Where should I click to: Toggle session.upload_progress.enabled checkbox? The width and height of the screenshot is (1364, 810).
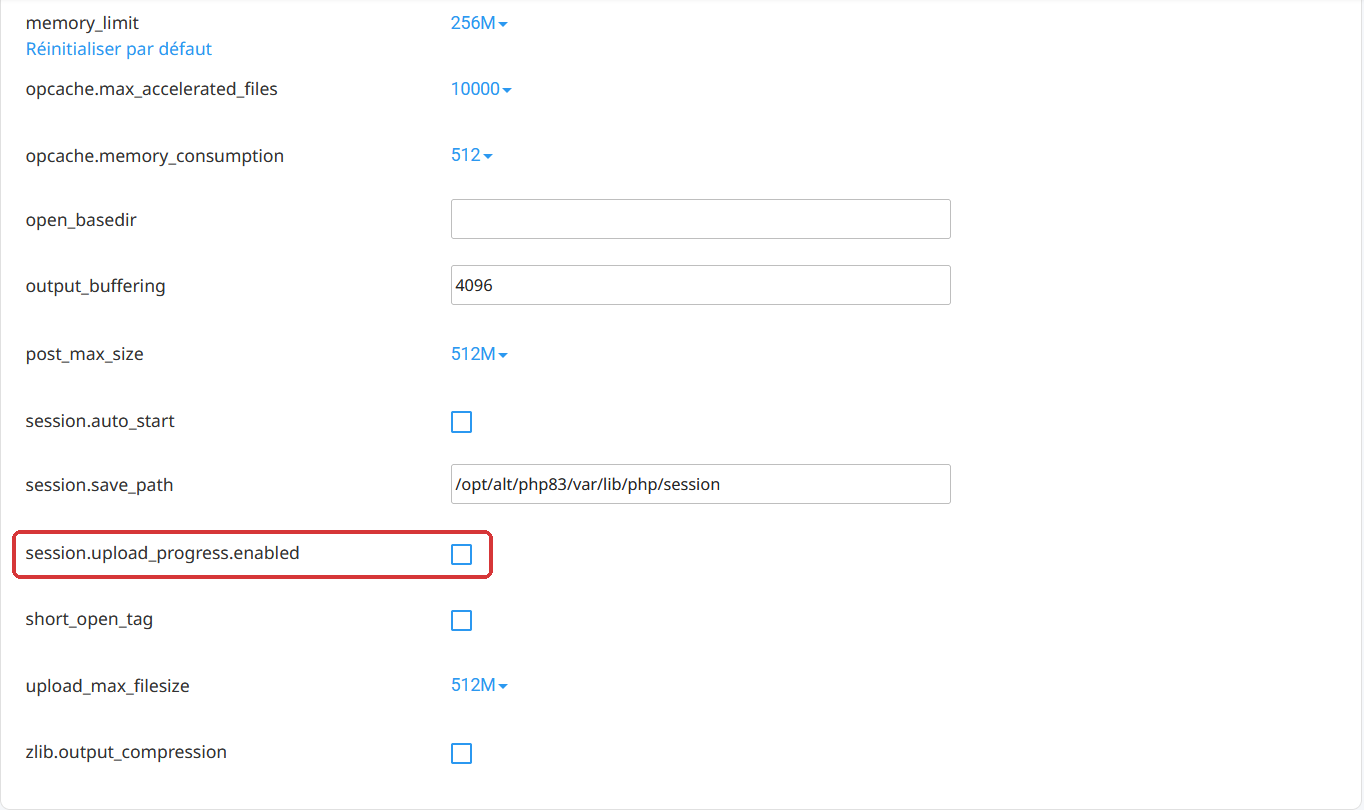pyautogui.click(x=461, y=554)
